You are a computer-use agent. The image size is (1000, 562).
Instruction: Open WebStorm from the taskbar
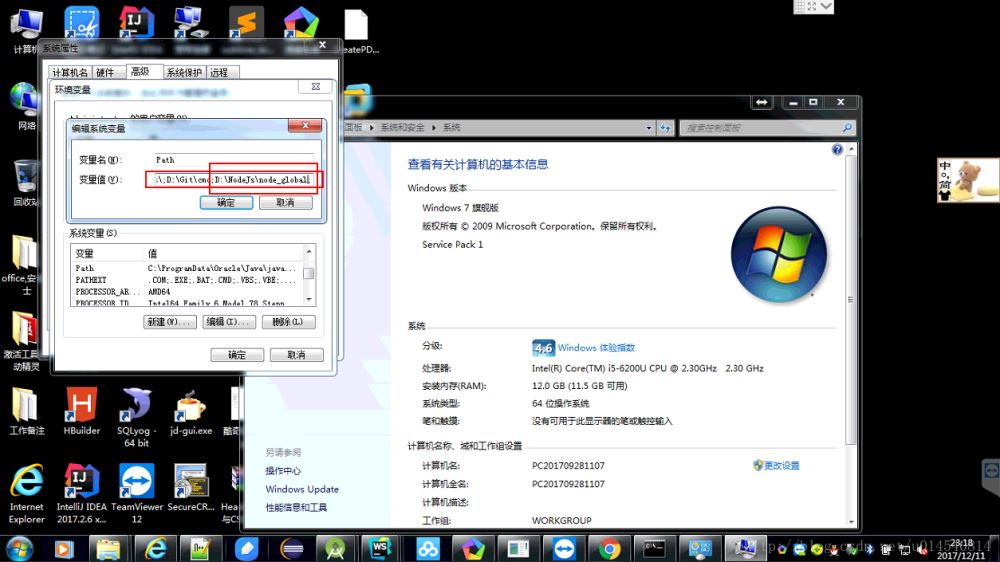(x=380, y=549)
